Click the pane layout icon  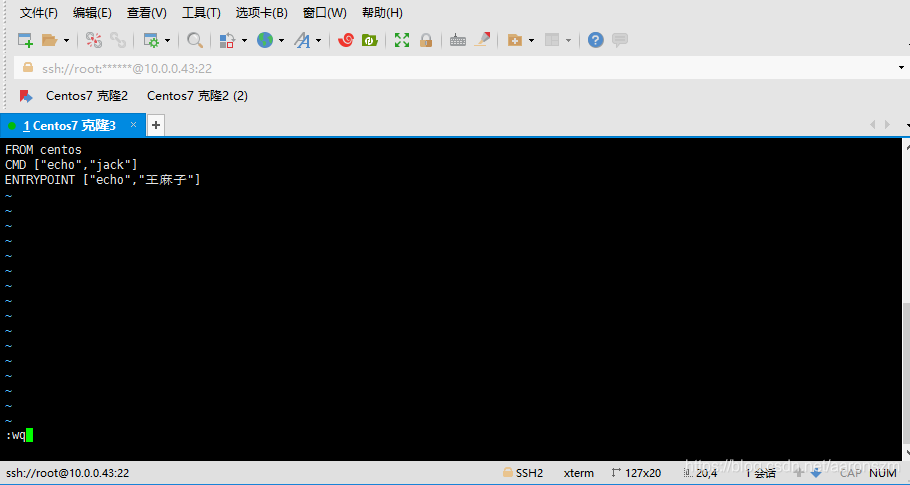(x=552, y=40)
